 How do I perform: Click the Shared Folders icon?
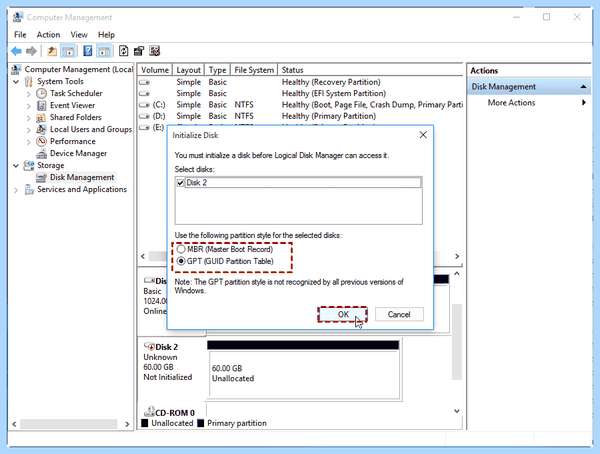click(x=41, y=118)
